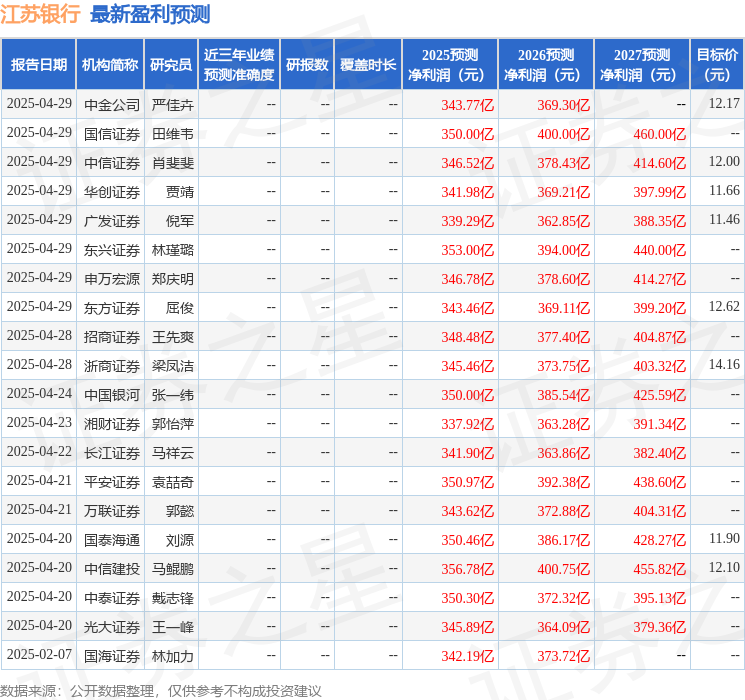Click the 报告日期 column header
Viewport: 745px width, 700px height.
click(x=38, y=65)
